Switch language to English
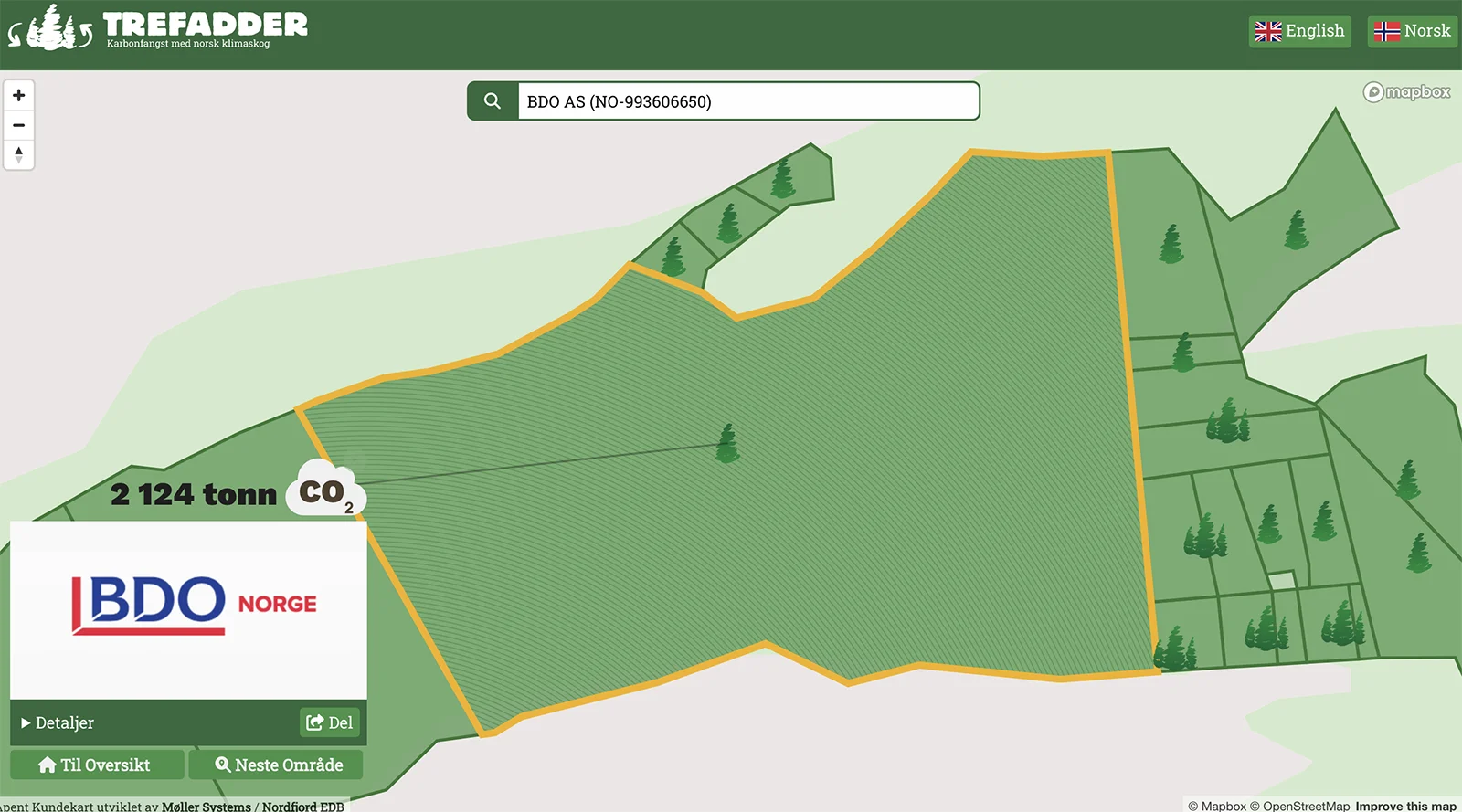The image size is (1462, 812). (x=1299, y=31)
